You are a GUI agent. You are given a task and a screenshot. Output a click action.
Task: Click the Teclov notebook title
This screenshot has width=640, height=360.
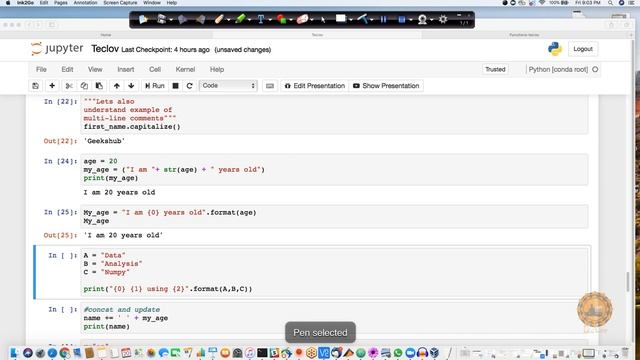pos(105,49)
